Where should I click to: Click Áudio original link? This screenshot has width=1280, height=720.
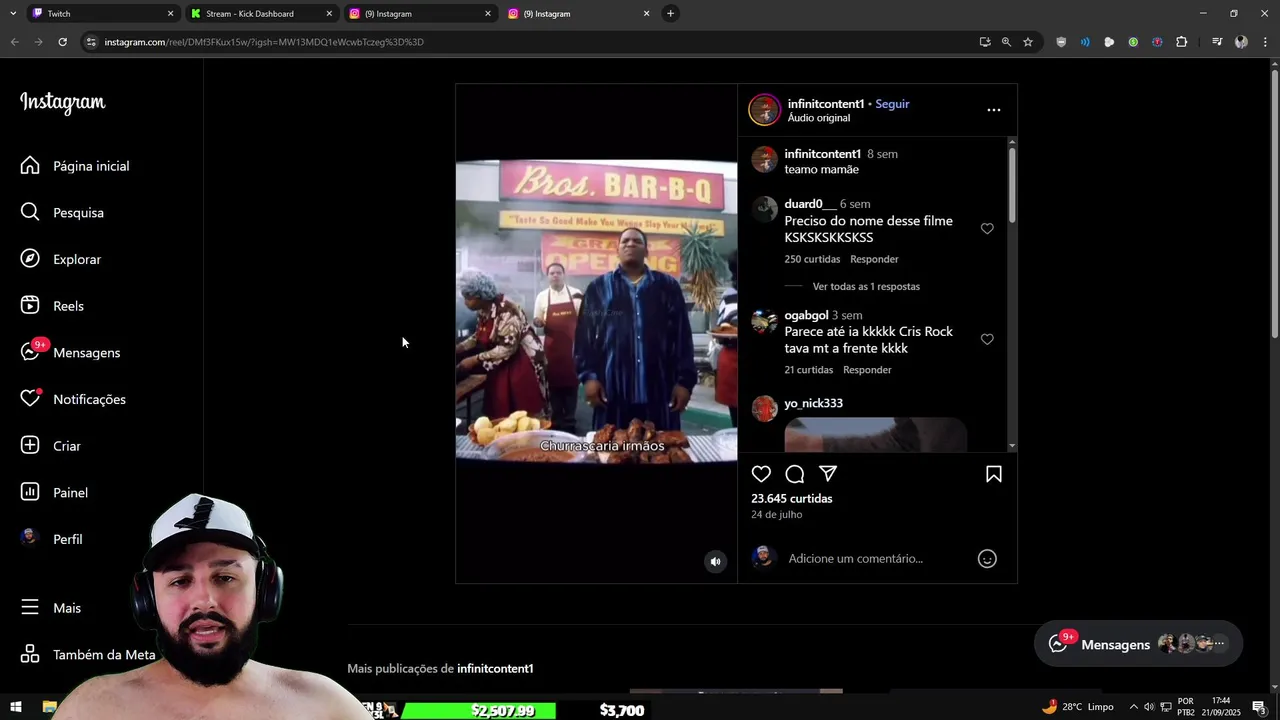point(819,118)
